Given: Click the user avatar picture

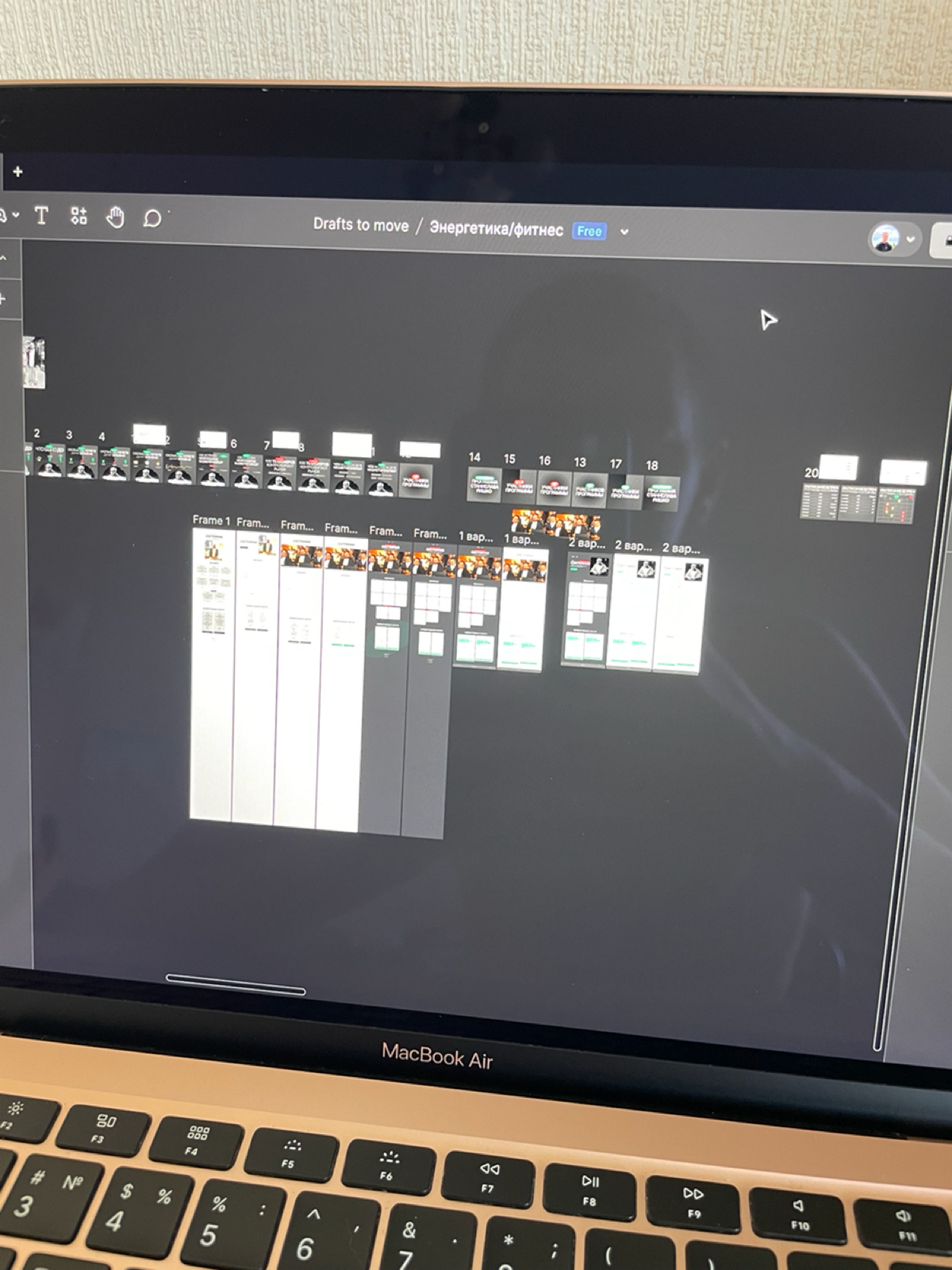Looking at the screenshot, I should [885, 237].
